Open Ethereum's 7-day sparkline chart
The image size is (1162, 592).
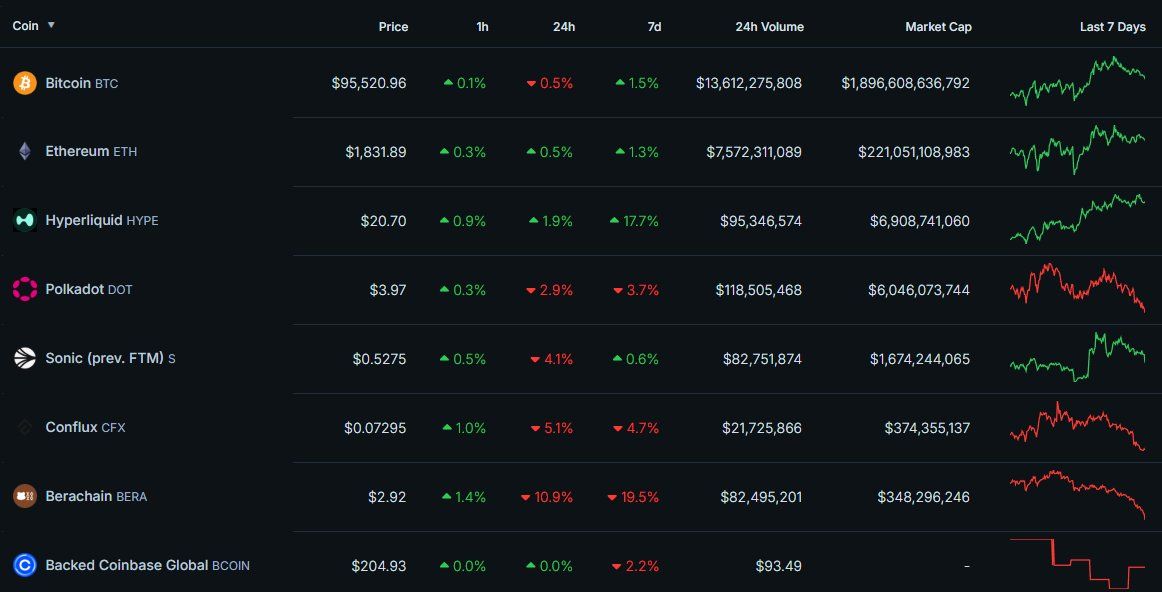1078,150
